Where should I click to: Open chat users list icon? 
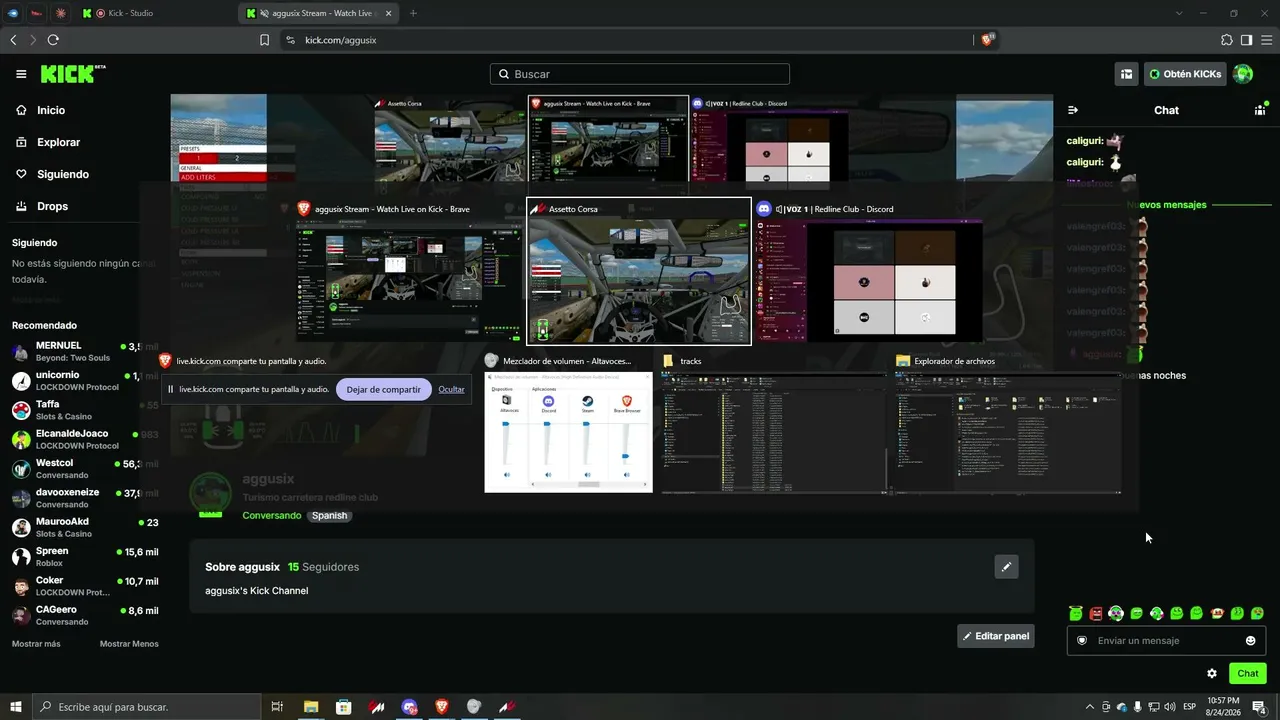[x=1260, y=110]
